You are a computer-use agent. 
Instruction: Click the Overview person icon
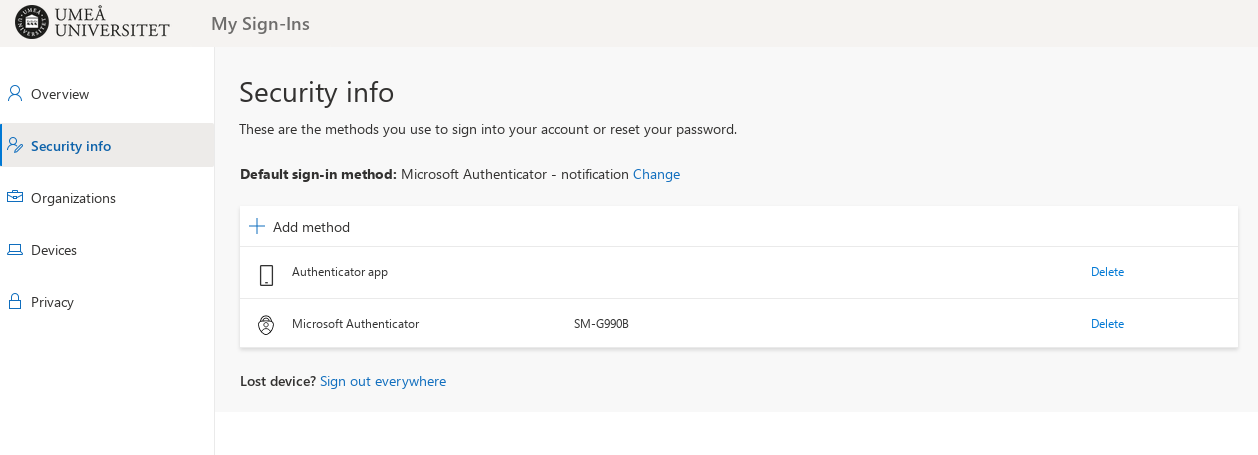click(15, 93)
